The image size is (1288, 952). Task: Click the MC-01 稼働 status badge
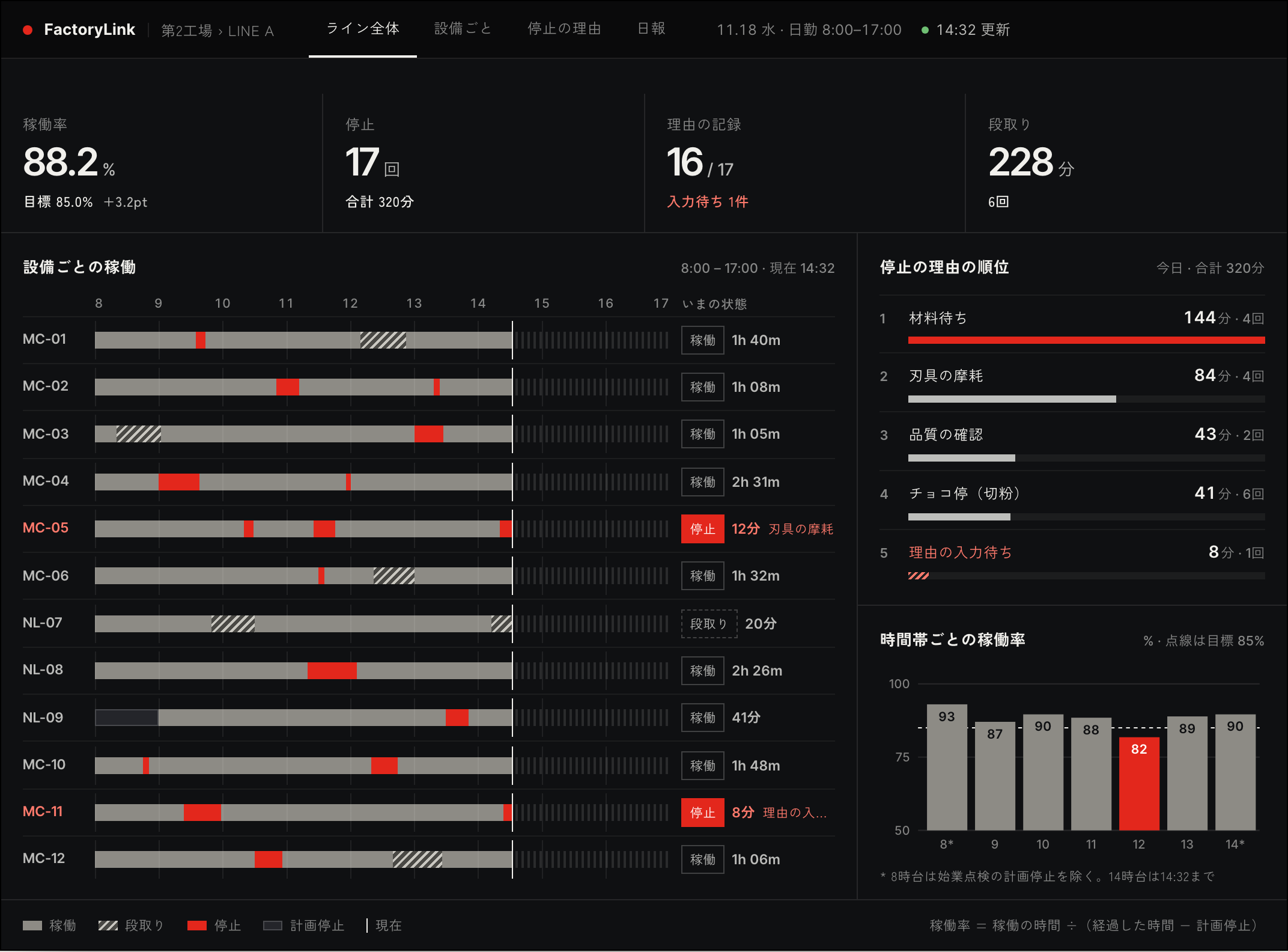[x=702, y=340]
